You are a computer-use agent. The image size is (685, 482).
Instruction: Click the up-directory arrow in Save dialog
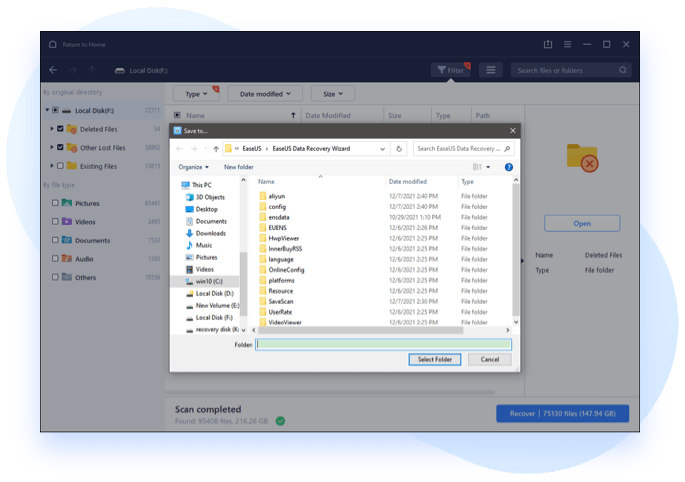coord(216,148)
